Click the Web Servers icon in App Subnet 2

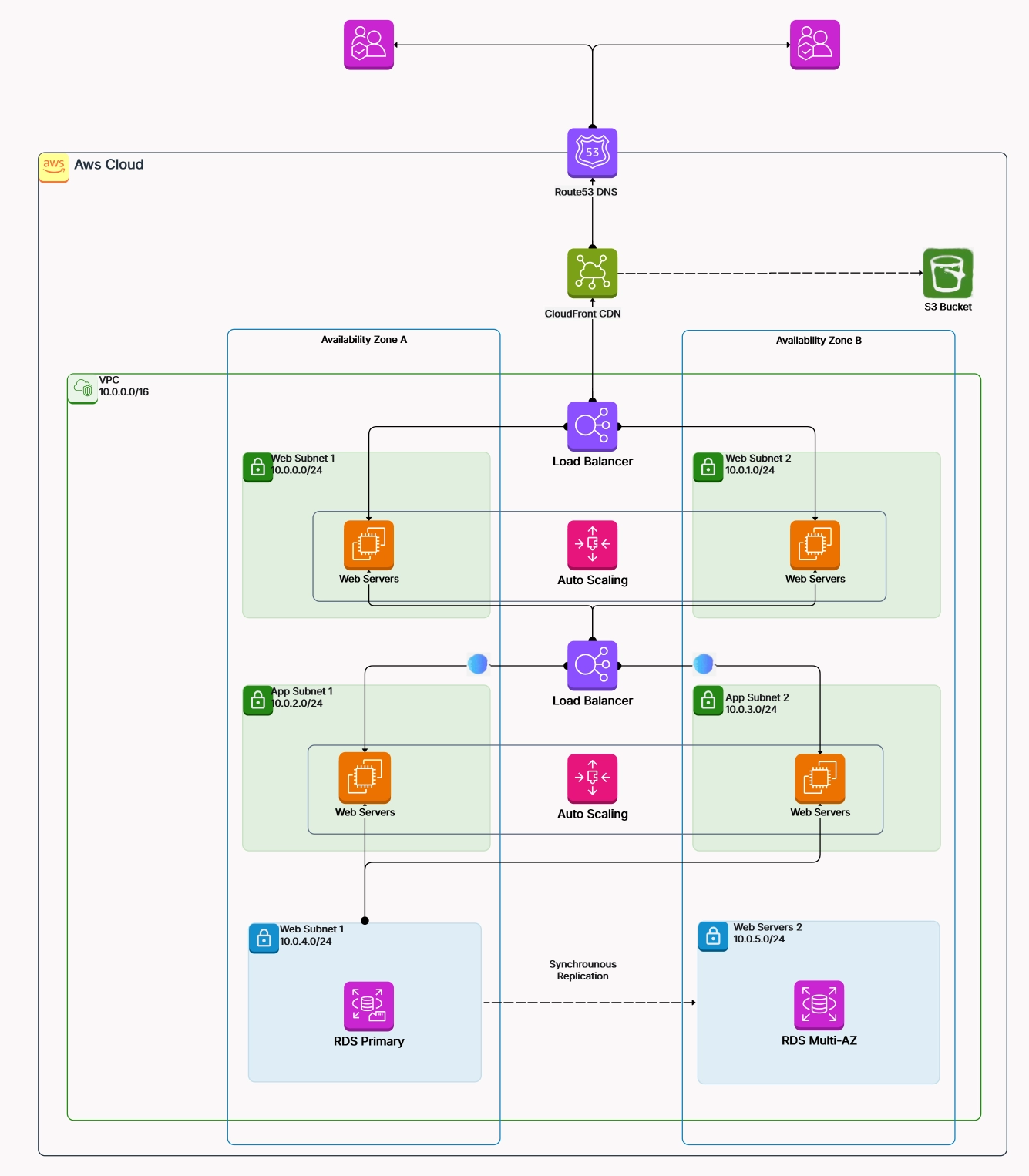[819, 779]
